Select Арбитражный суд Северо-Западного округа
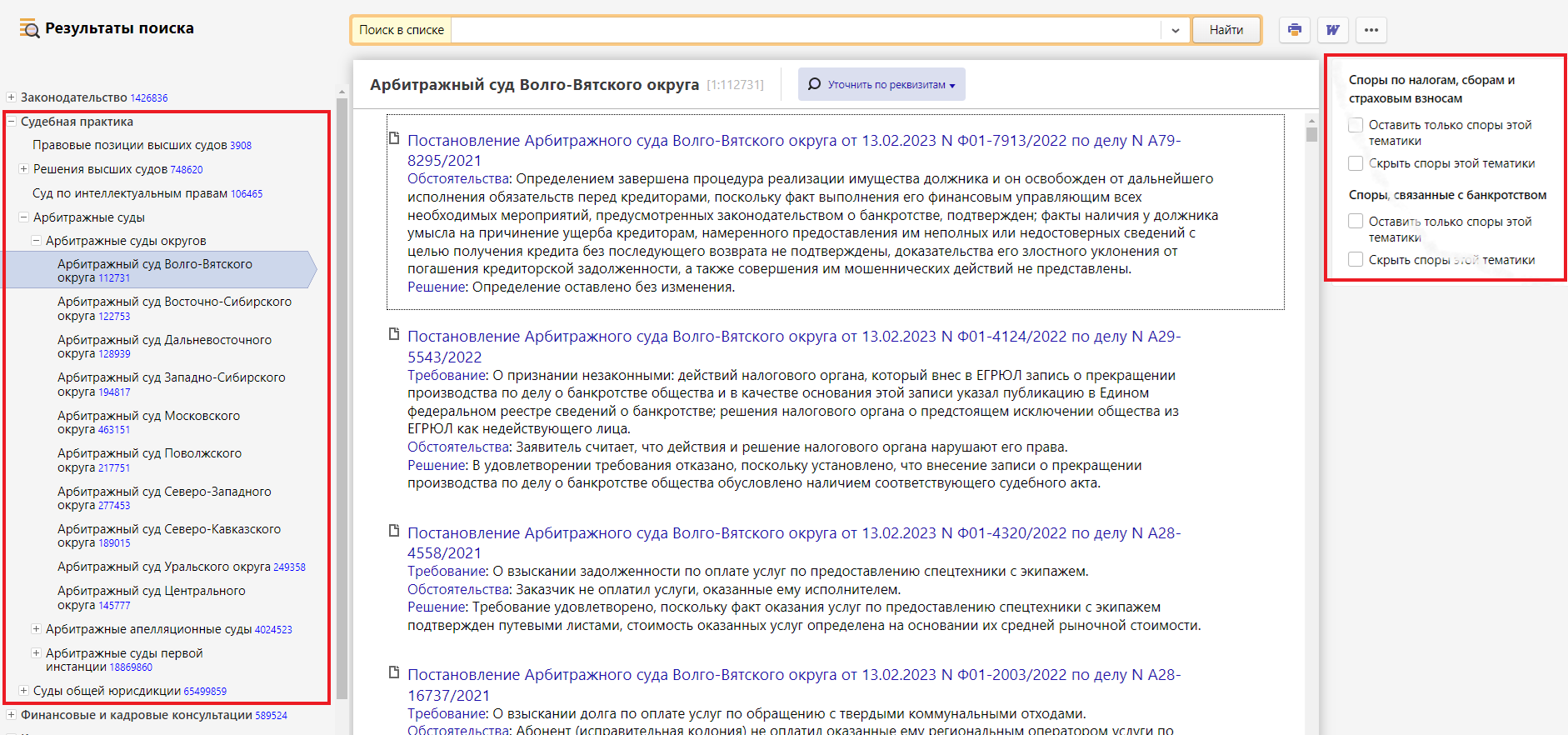Viewport: 1568px width, 735px height. tap(165, 498)
